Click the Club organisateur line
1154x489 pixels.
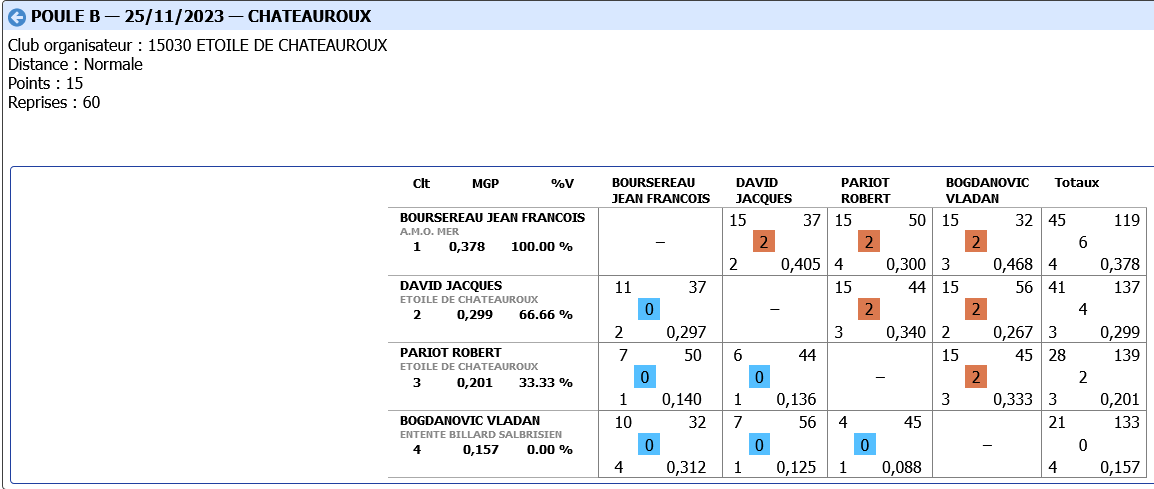(197, 46)
